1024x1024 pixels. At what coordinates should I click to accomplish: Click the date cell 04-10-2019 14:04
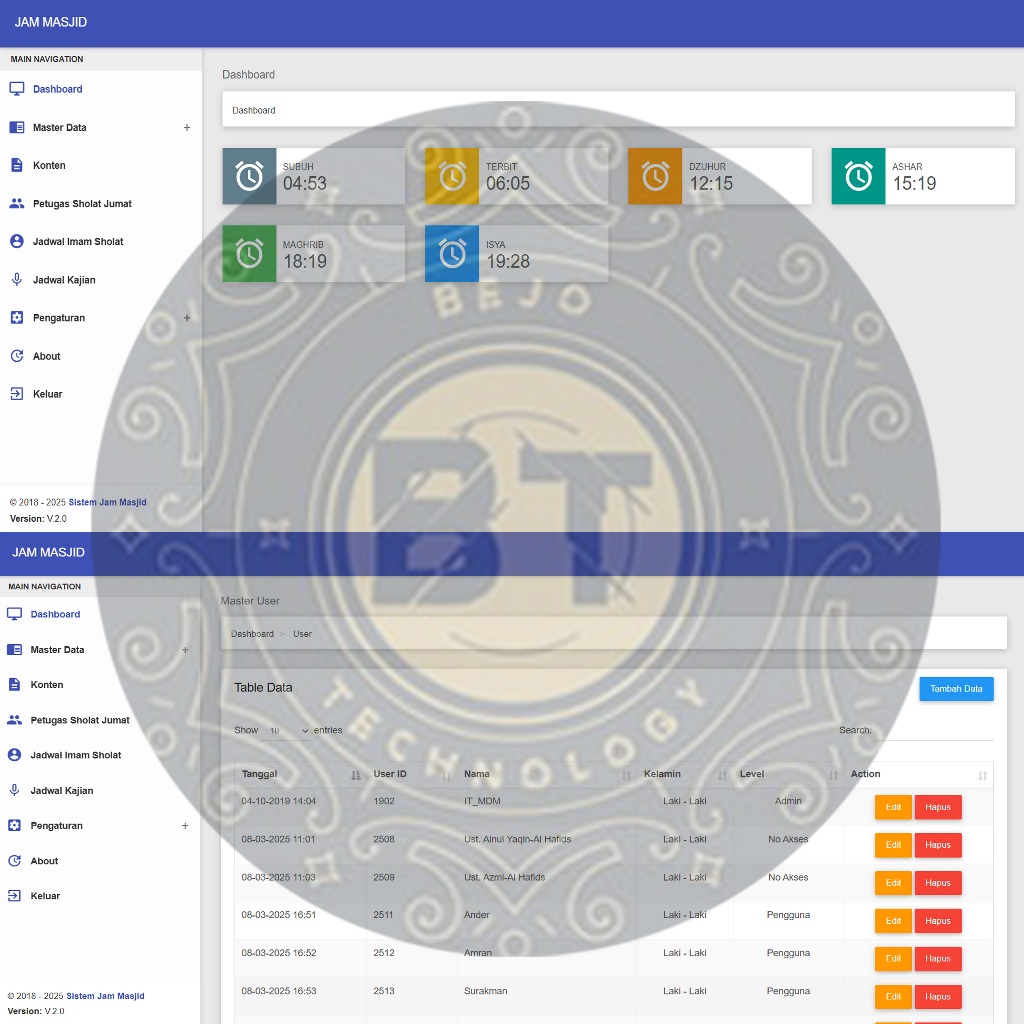pyautogui.click(x=278, y=801)
